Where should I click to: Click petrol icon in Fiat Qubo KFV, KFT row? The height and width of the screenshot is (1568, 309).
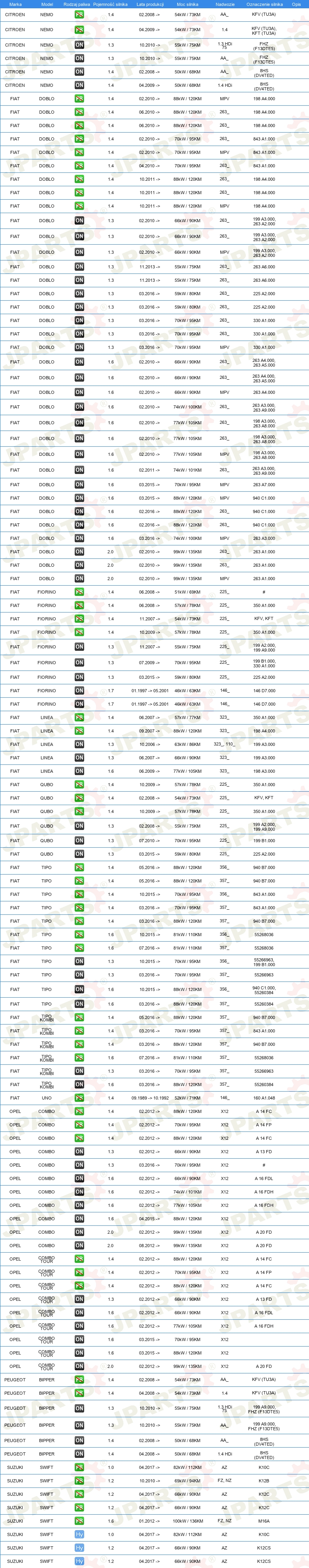point(79,797)
